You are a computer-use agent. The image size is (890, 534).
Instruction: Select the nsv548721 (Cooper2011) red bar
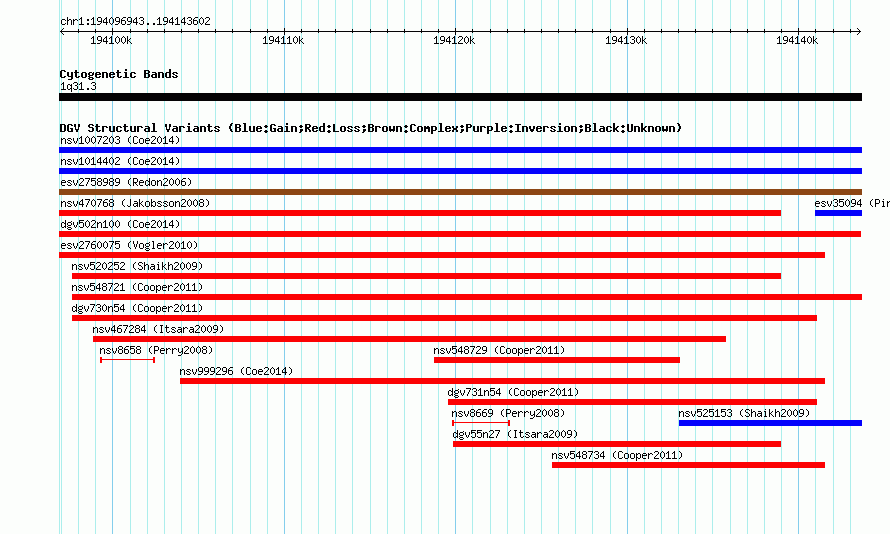click(x=467, y=297)
